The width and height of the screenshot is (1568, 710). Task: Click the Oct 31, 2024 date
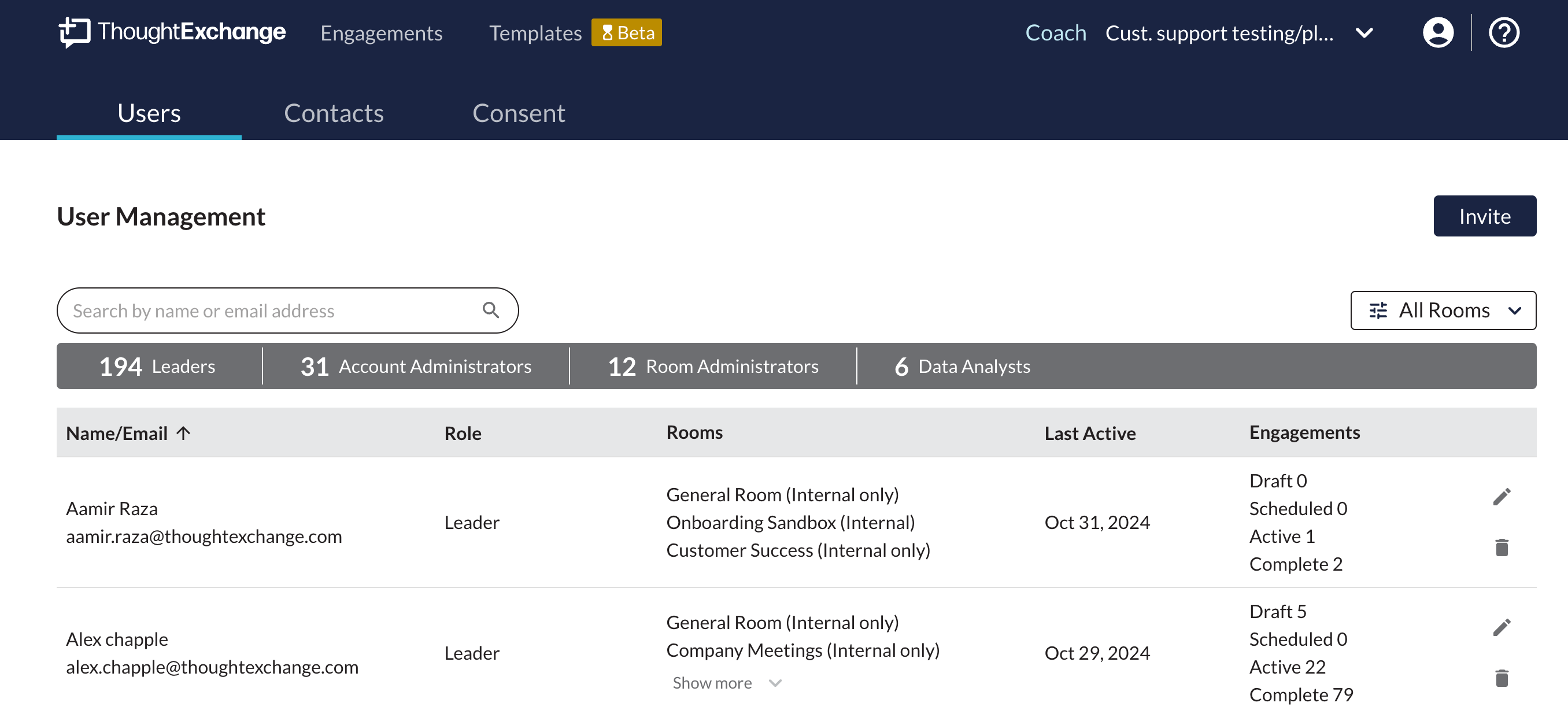click(1097, 523)
